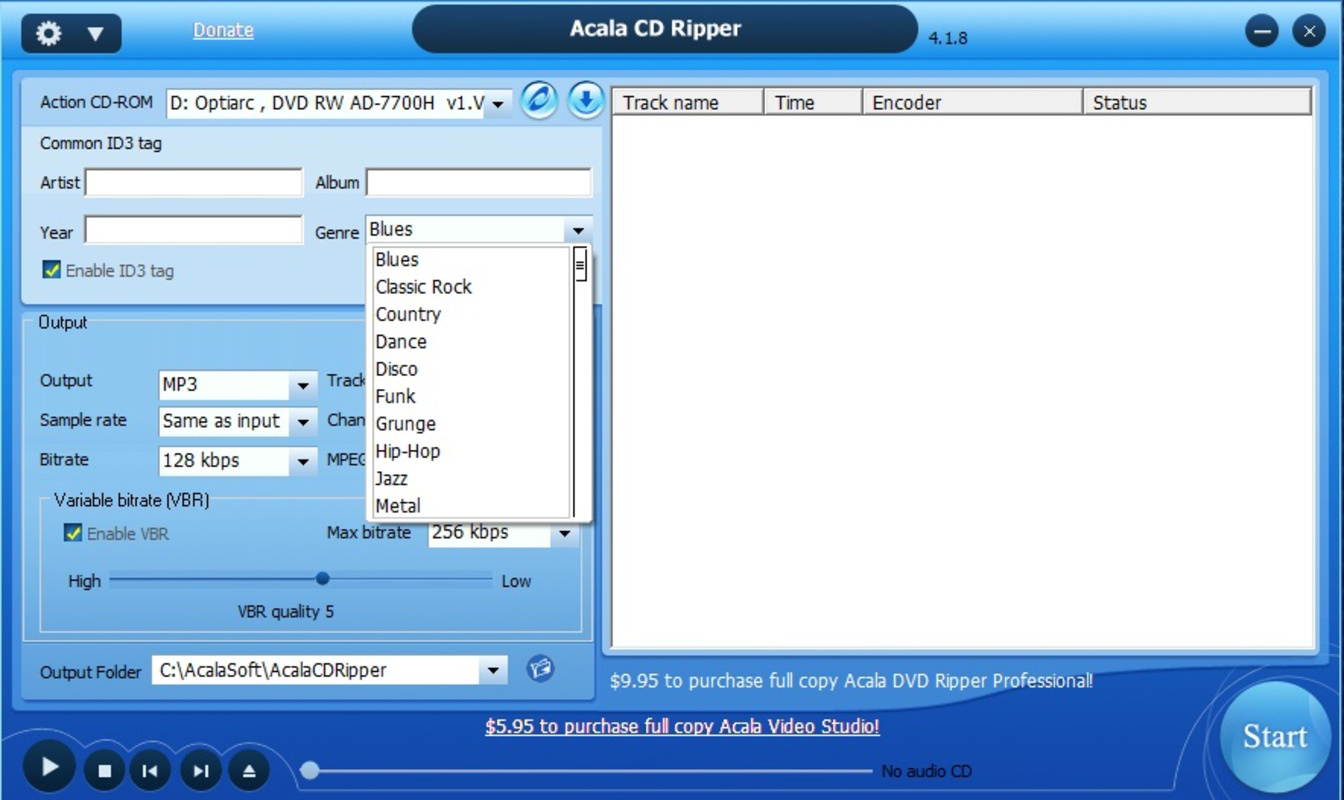This screenshot has width=1344, height=800.
Task: Click the Year input field
Action: (x=193, y=231)
